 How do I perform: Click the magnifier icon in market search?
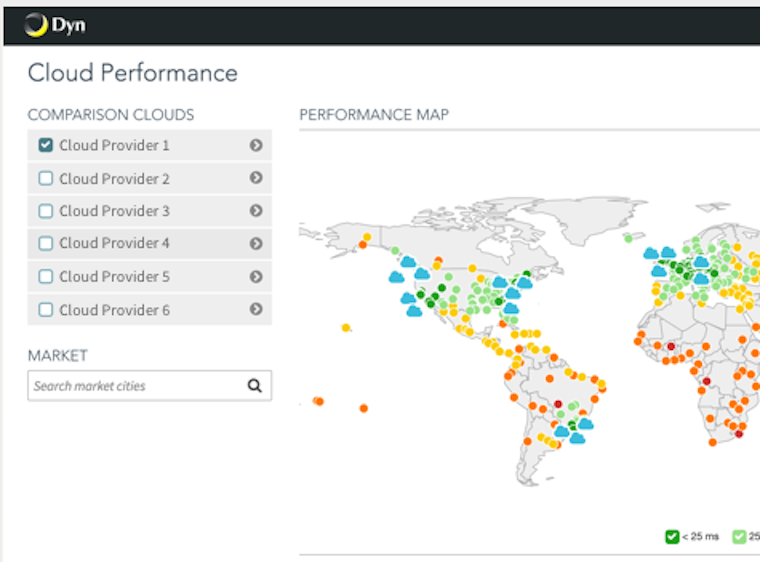[255, 385]
